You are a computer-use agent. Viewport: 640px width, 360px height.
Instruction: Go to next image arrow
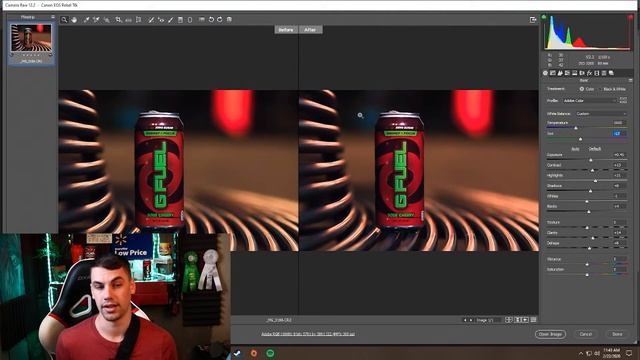tap(471, 320)
